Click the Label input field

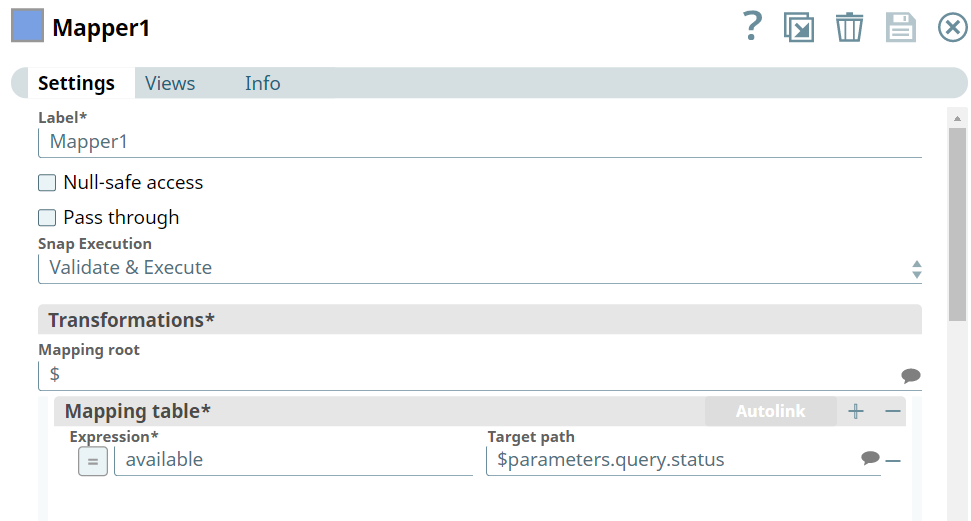tap(480, 142)
